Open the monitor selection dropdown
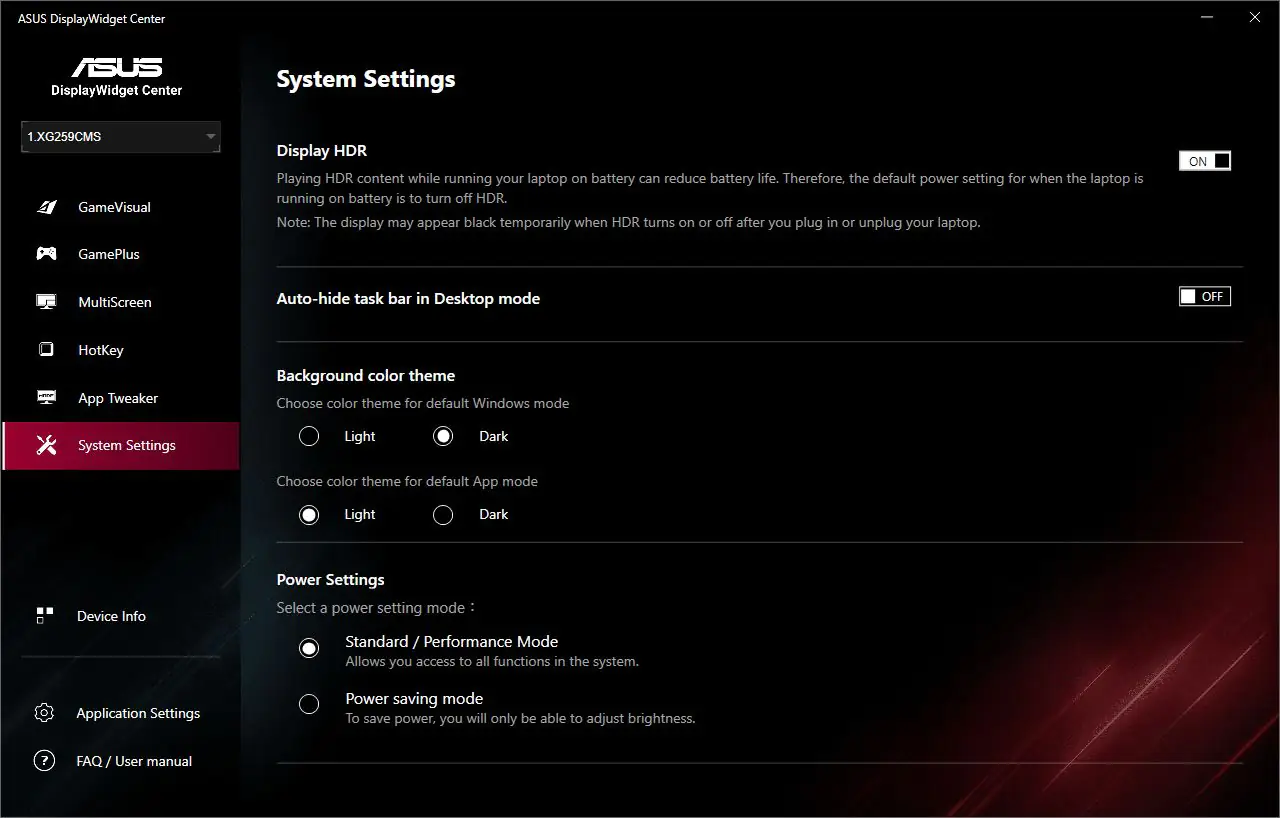The width and height of the screenshot is (1280, 818). click(x=210, y=137)
